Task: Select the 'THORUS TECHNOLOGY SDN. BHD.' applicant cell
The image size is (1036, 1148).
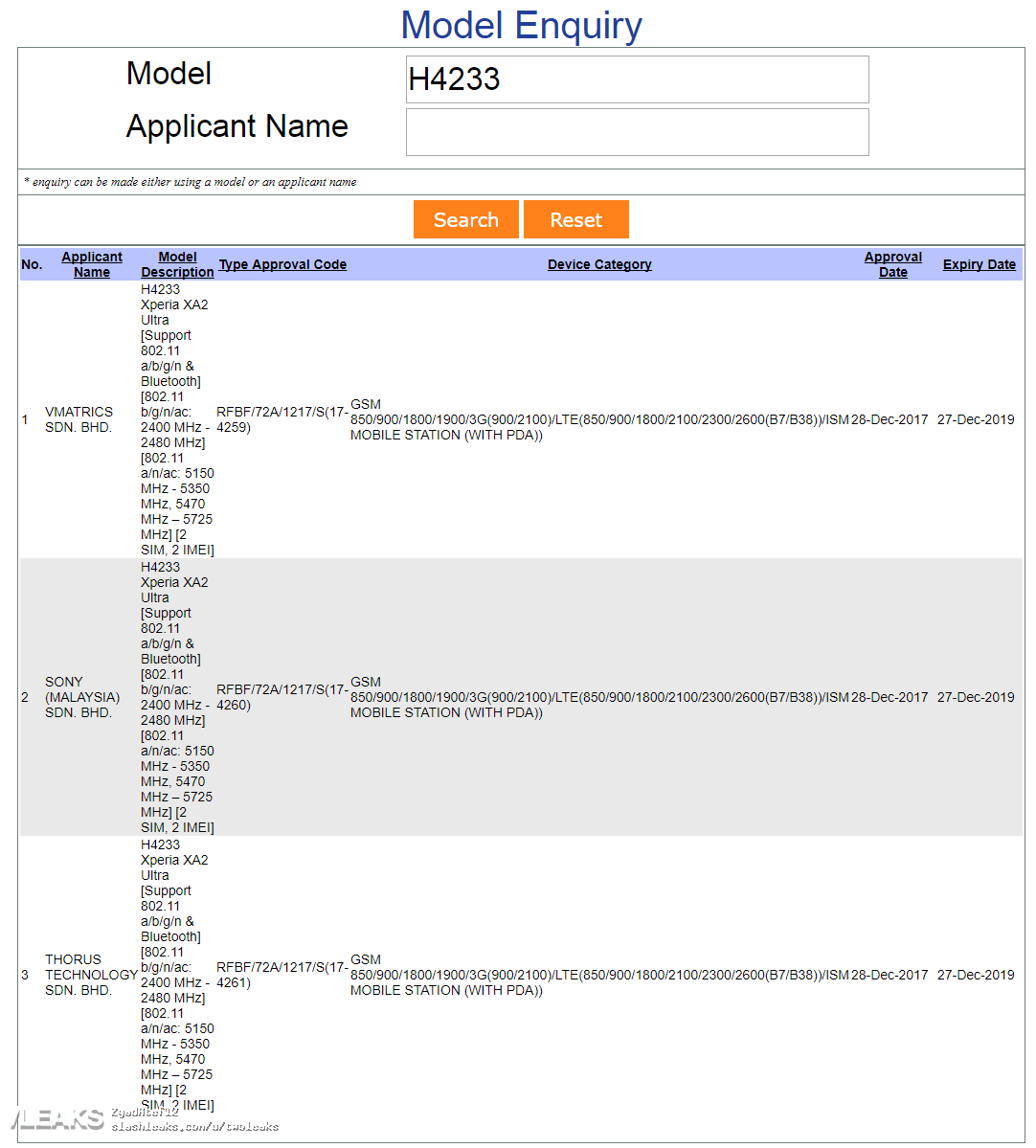Action: 92,975
